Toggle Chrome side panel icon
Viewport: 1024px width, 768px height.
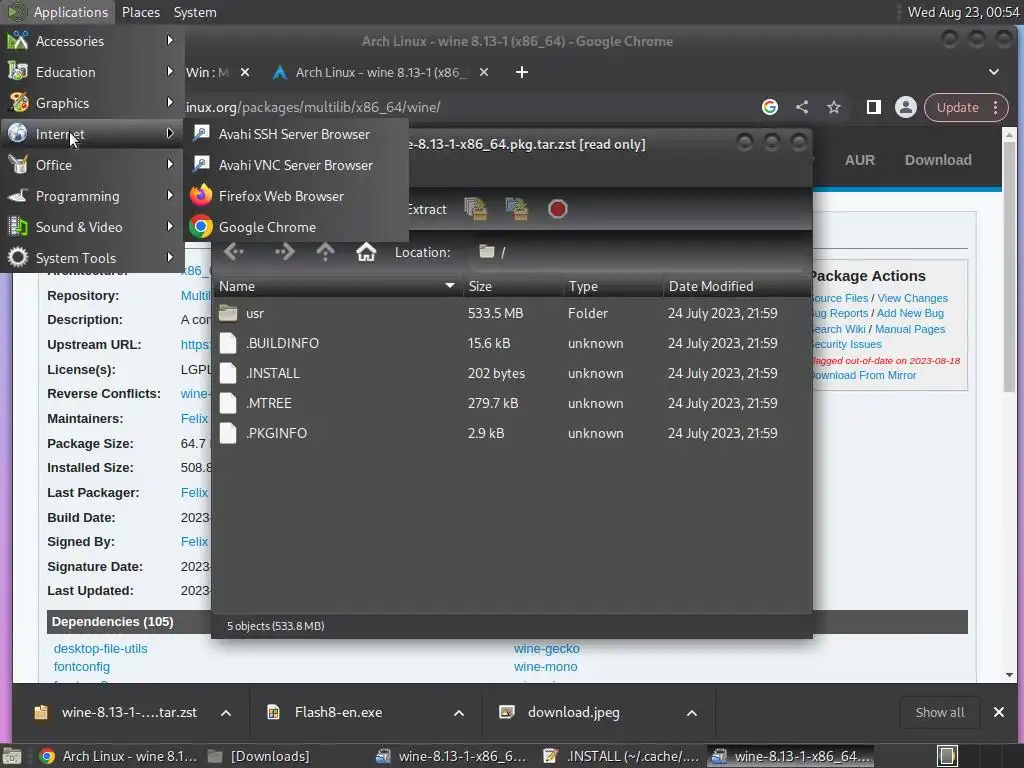873,107
